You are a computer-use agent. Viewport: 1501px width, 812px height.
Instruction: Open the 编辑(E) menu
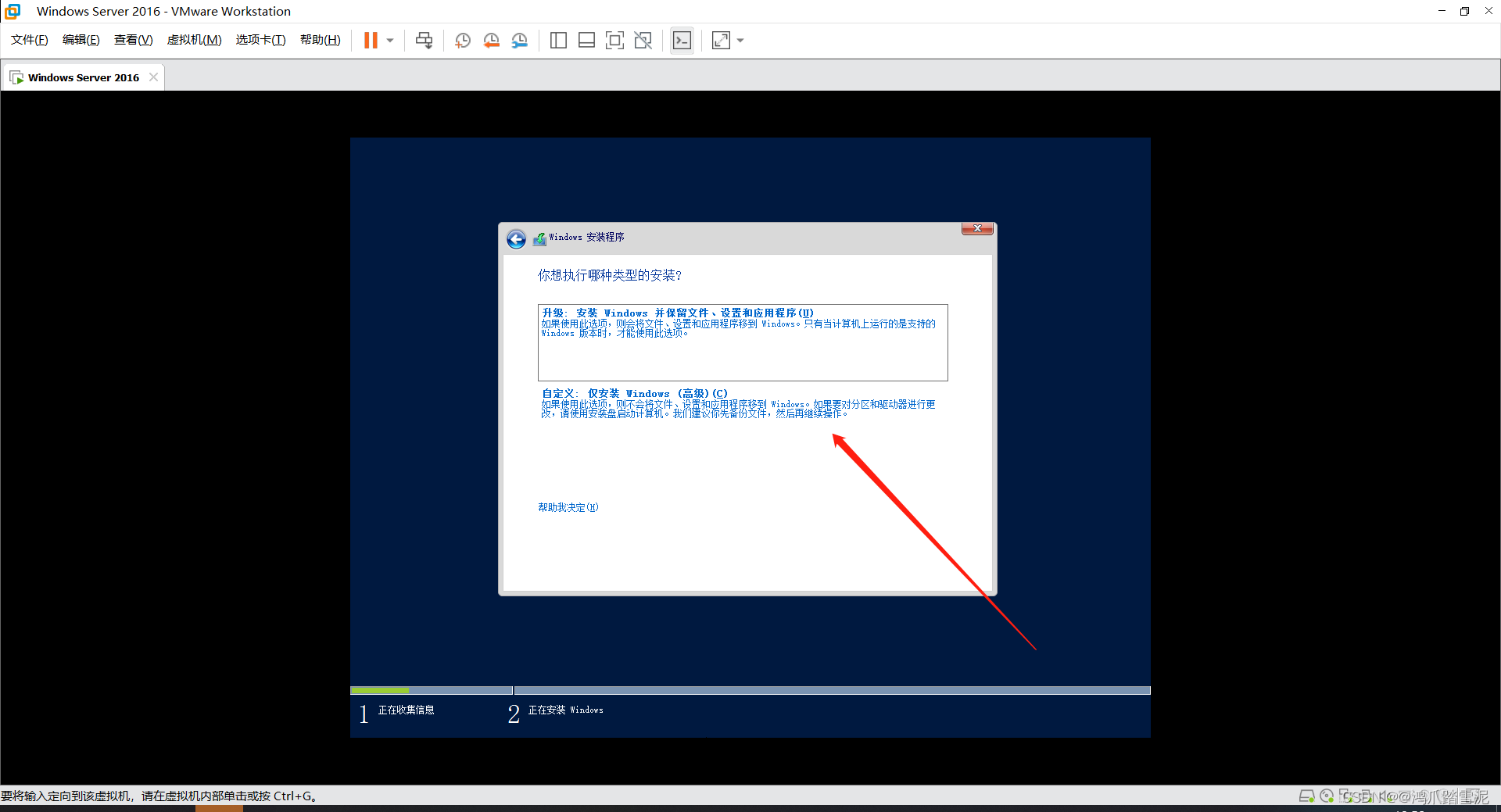pyautogui.click(x=81, y=40)
